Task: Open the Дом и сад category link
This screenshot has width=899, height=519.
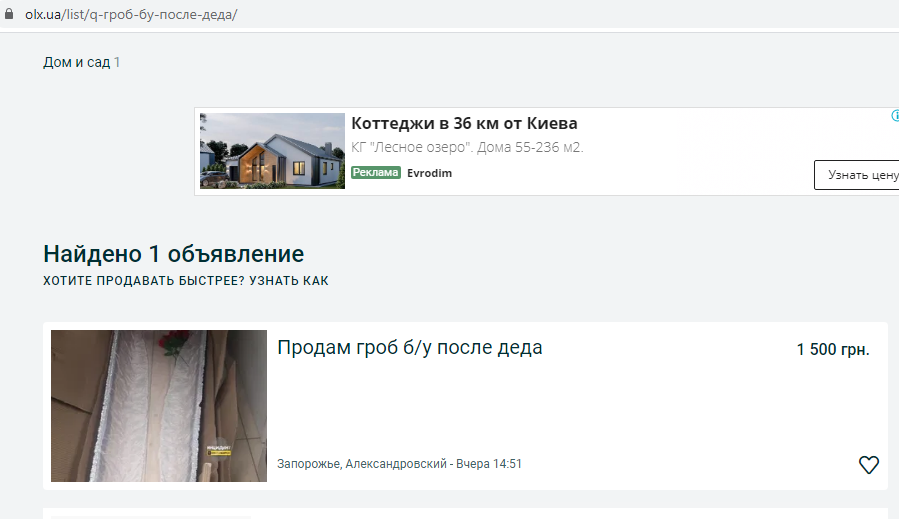Action: click(76, 62)
